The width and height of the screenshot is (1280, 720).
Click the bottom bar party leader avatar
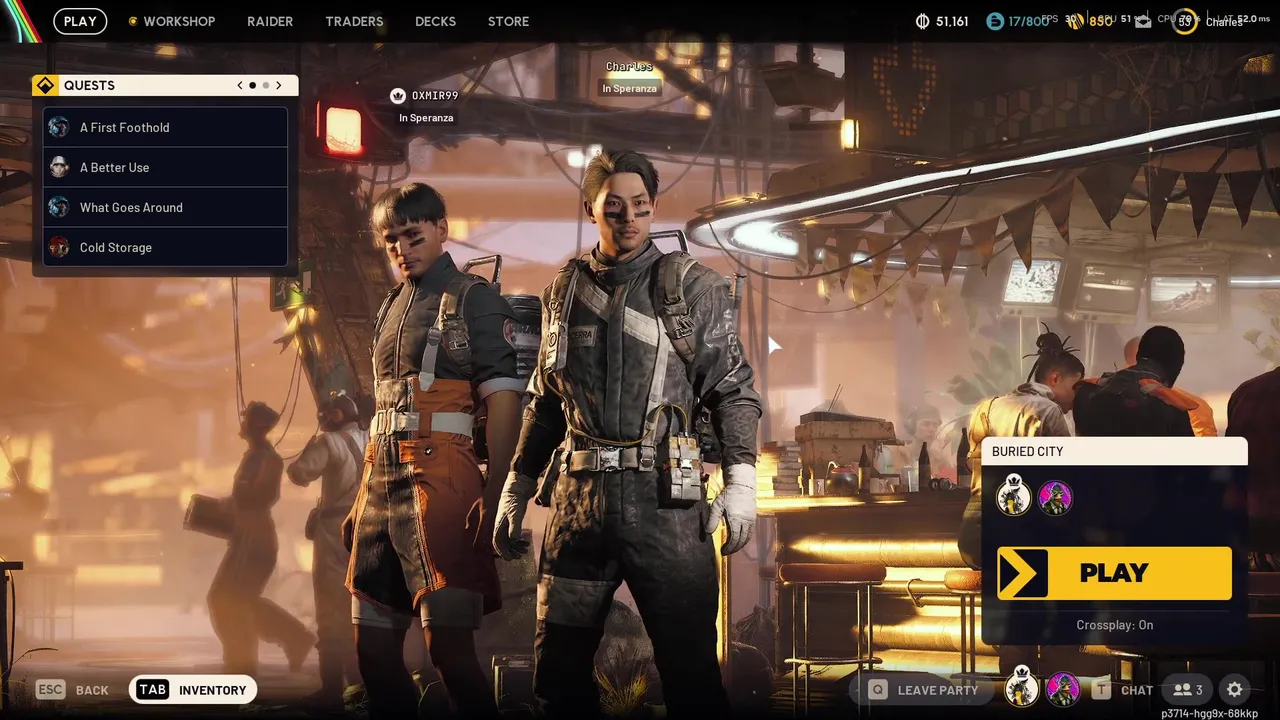[1021, 688]
